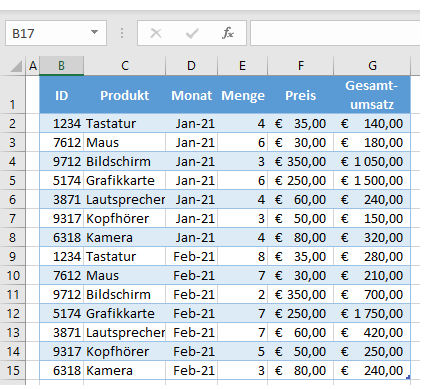Select column D header

pyautogui.click(x=191, y=66)
